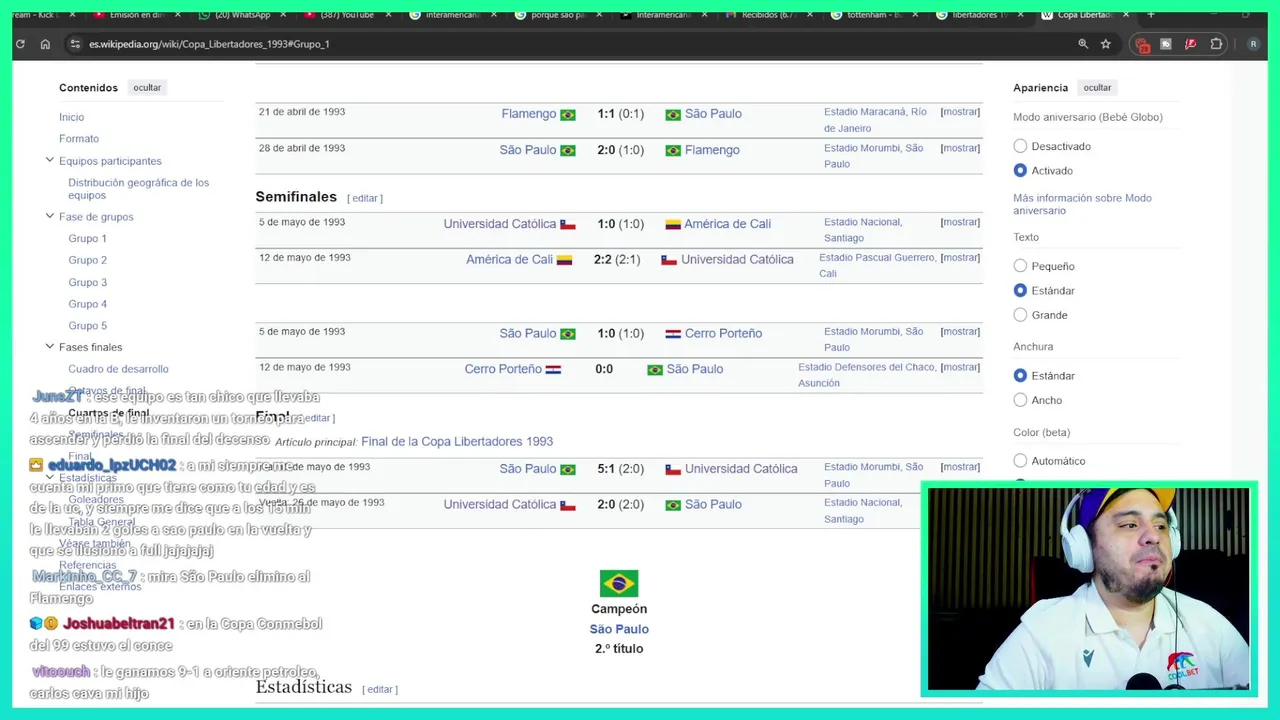
Task: Select Activado for Modo aniversario
Action: pos(1020,171)
